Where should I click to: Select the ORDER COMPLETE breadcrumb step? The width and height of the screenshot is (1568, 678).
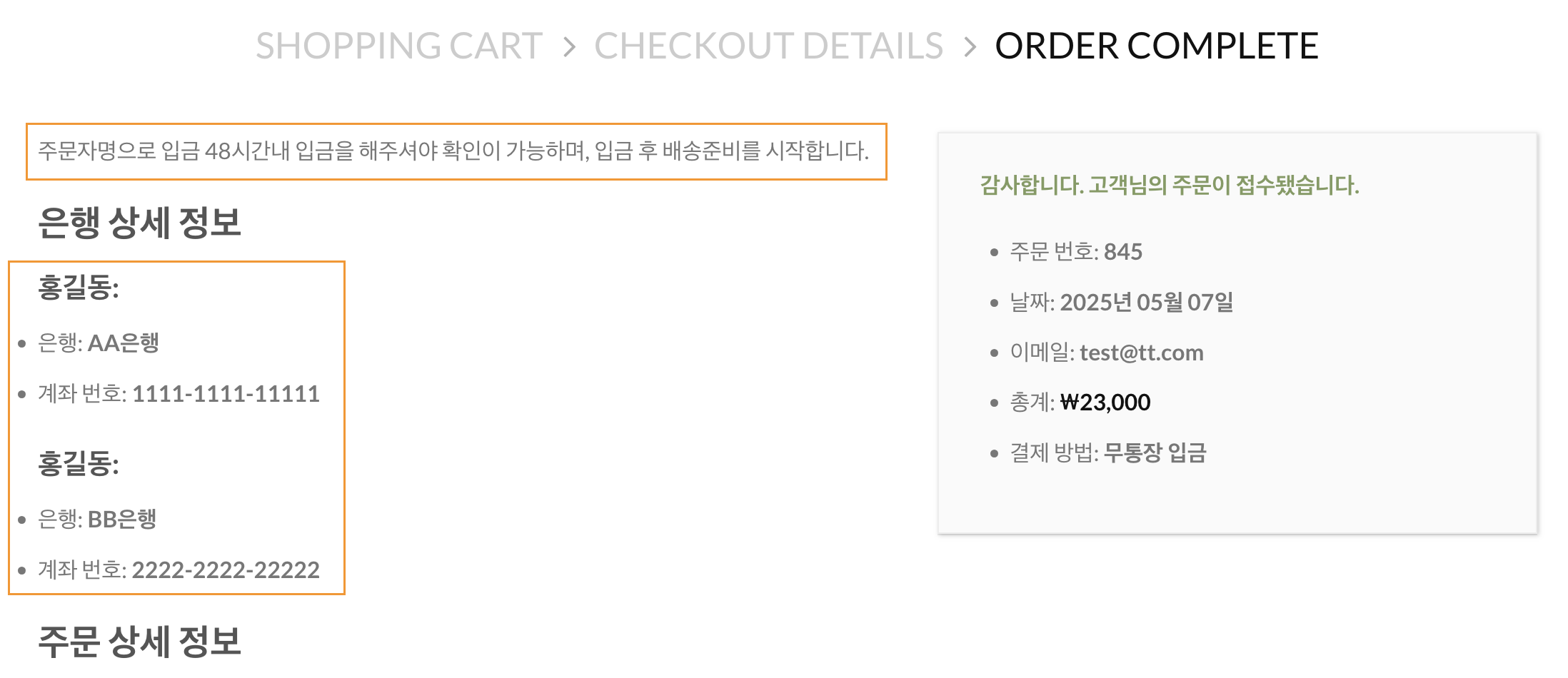tap(1157, 46)
